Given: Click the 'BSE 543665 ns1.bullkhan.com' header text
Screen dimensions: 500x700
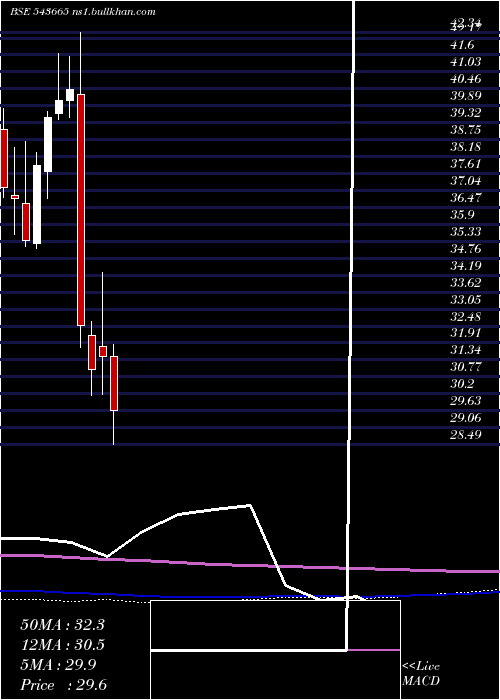Looking at the screenshot, I should (83, 12).
